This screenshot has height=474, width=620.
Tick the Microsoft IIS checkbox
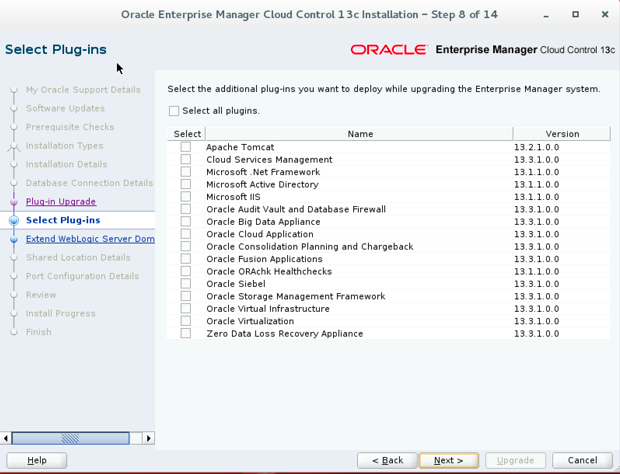click(185, 197)
